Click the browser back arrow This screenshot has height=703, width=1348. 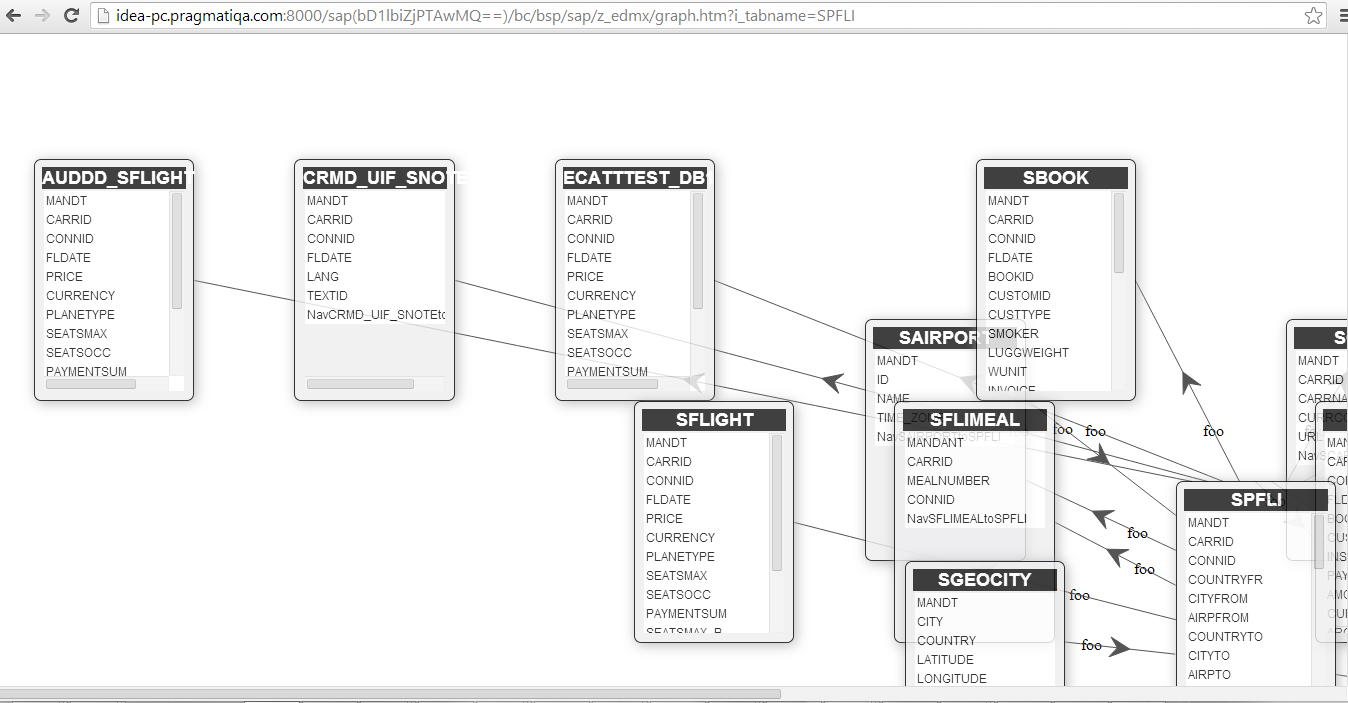point(14,15)
